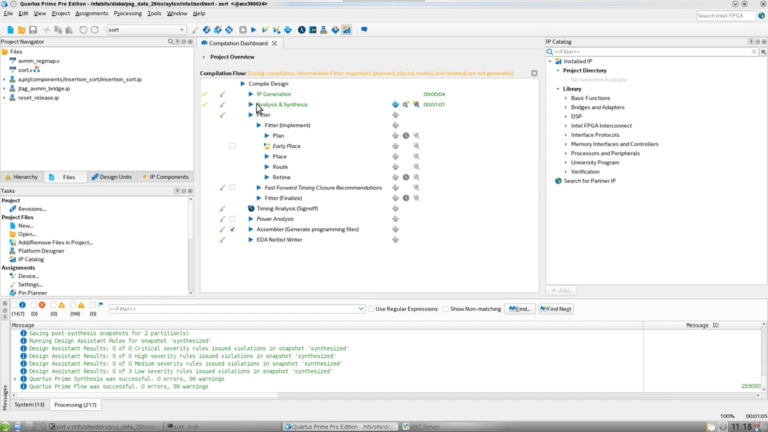Image resolution: width=768 pixels, height=432 pixels.
Task: Expand DSP in IP Catalog library
Action: tap(566, 117)
